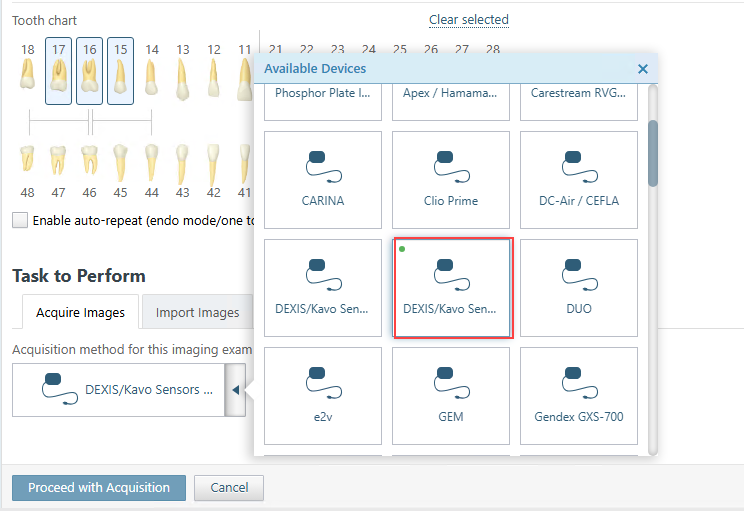Select tooth 14 in tooth chart
Screen dimensions: 744x511
[x=151, y=71]
